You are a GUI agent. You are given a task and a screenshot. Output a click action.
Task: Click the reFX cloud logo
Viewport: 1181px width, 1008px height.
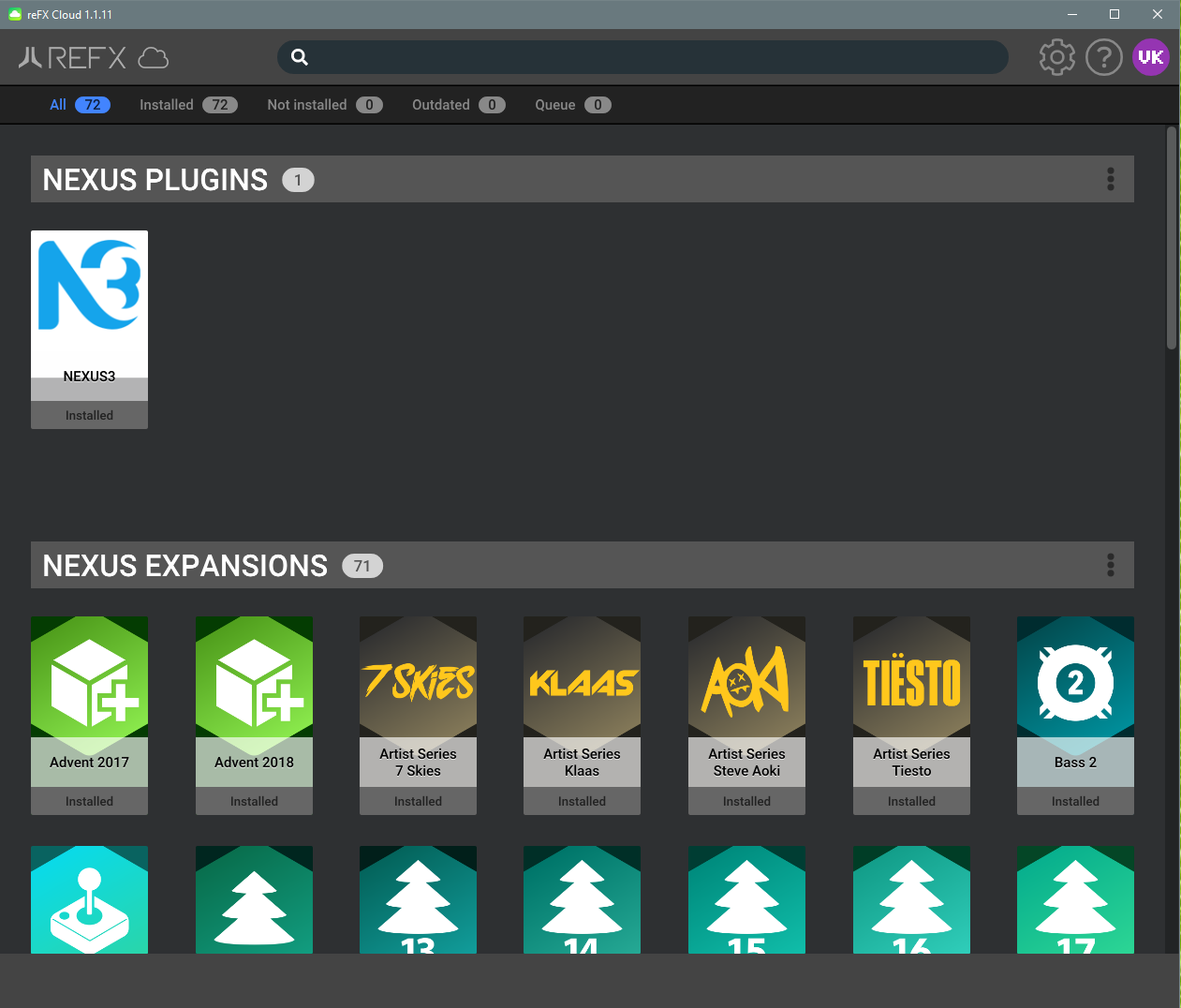(x=93, y=58)
